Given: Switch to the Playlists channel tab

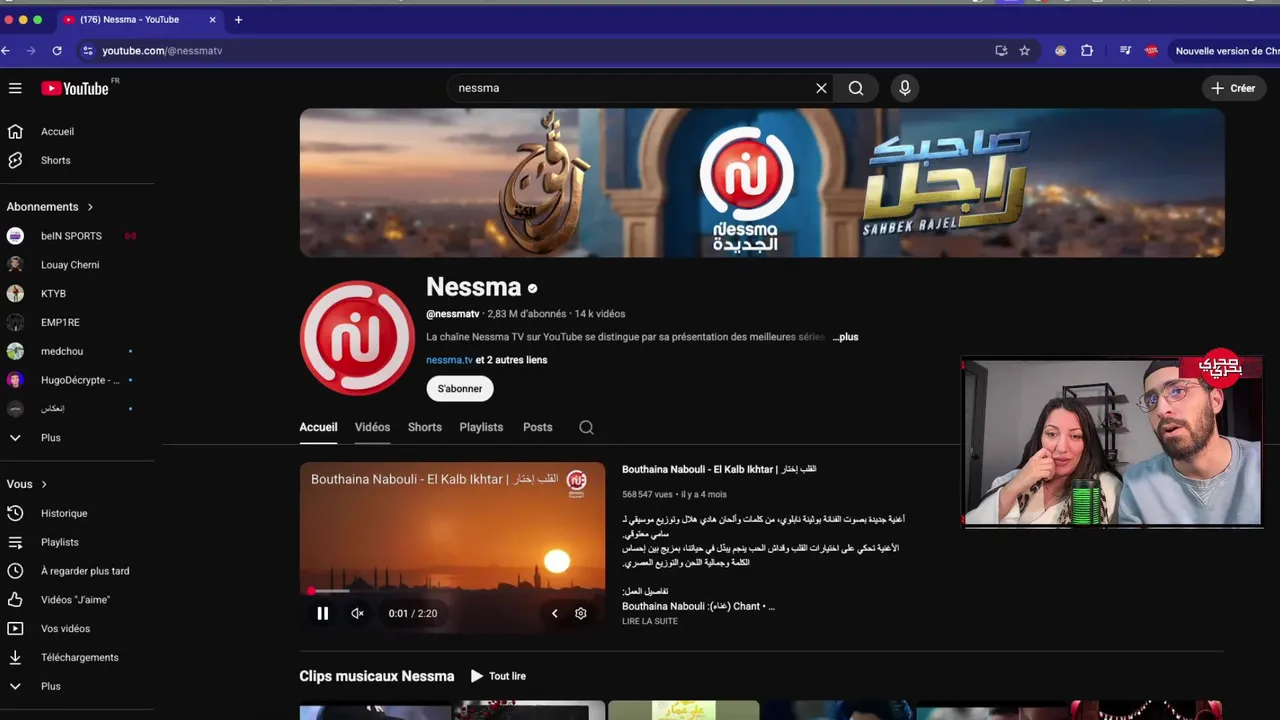Looking at the screenshot, I should click(x=481, y=427).
